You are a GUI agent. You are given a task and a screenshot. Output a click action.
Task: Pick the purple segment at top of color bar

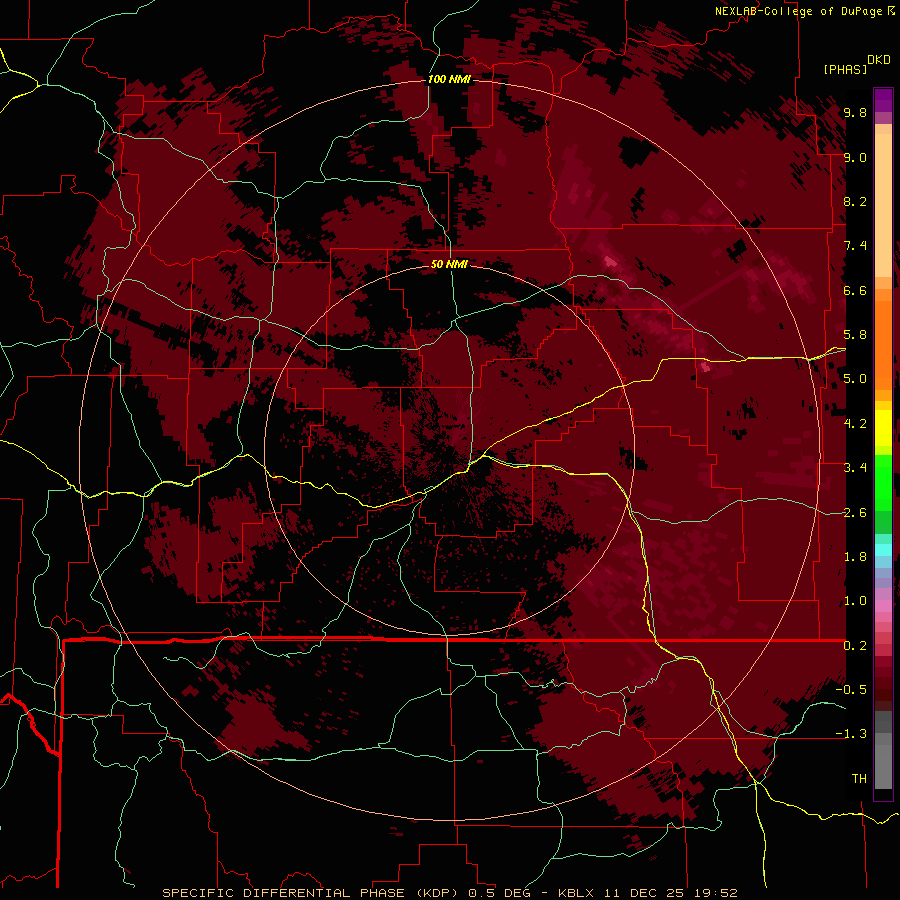883,100
